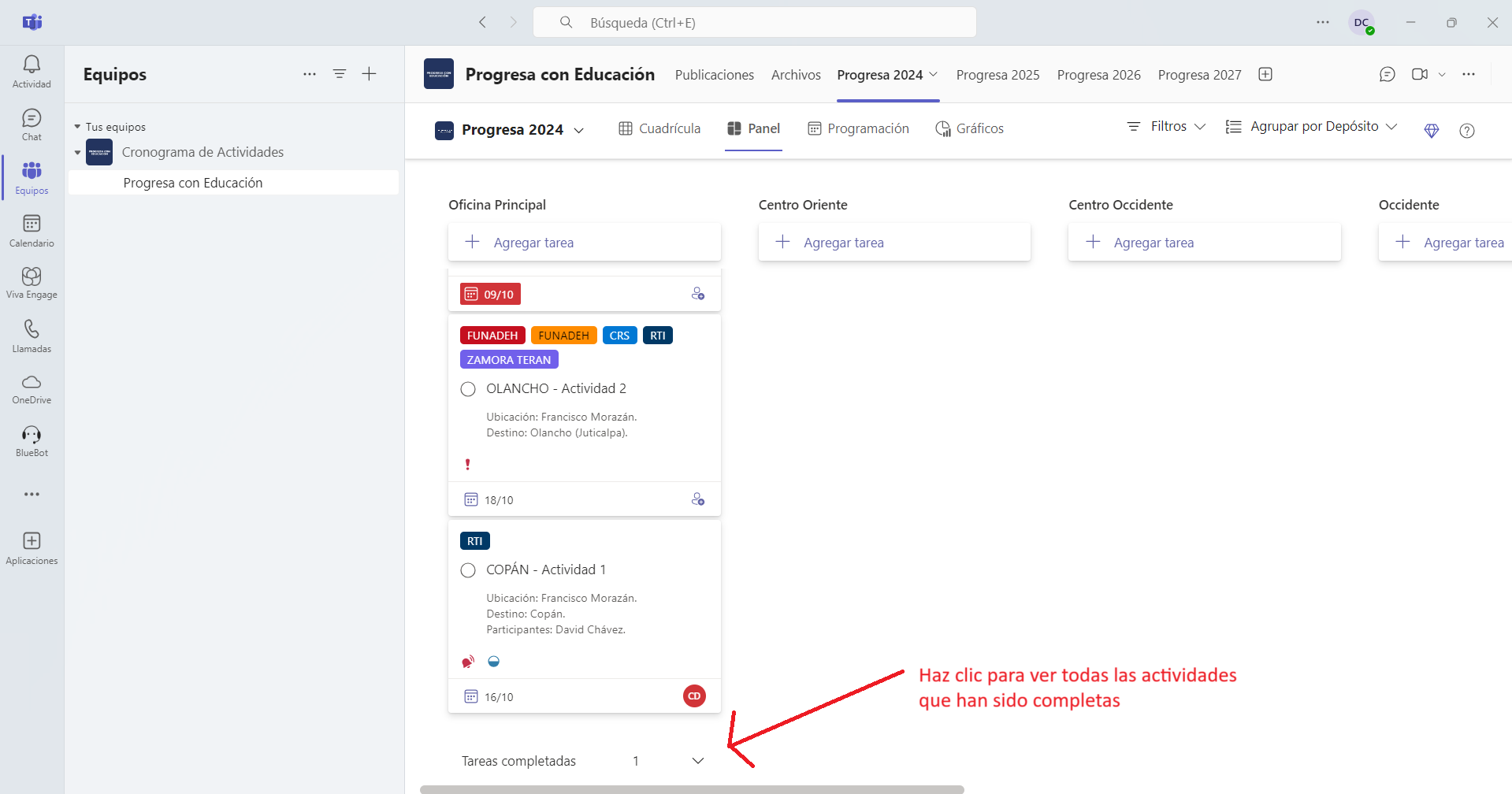This screenshot has height=794, width=1512.
Task: Mark OLANCHO - Actividad 2 complete
Action: pos(468,389)
